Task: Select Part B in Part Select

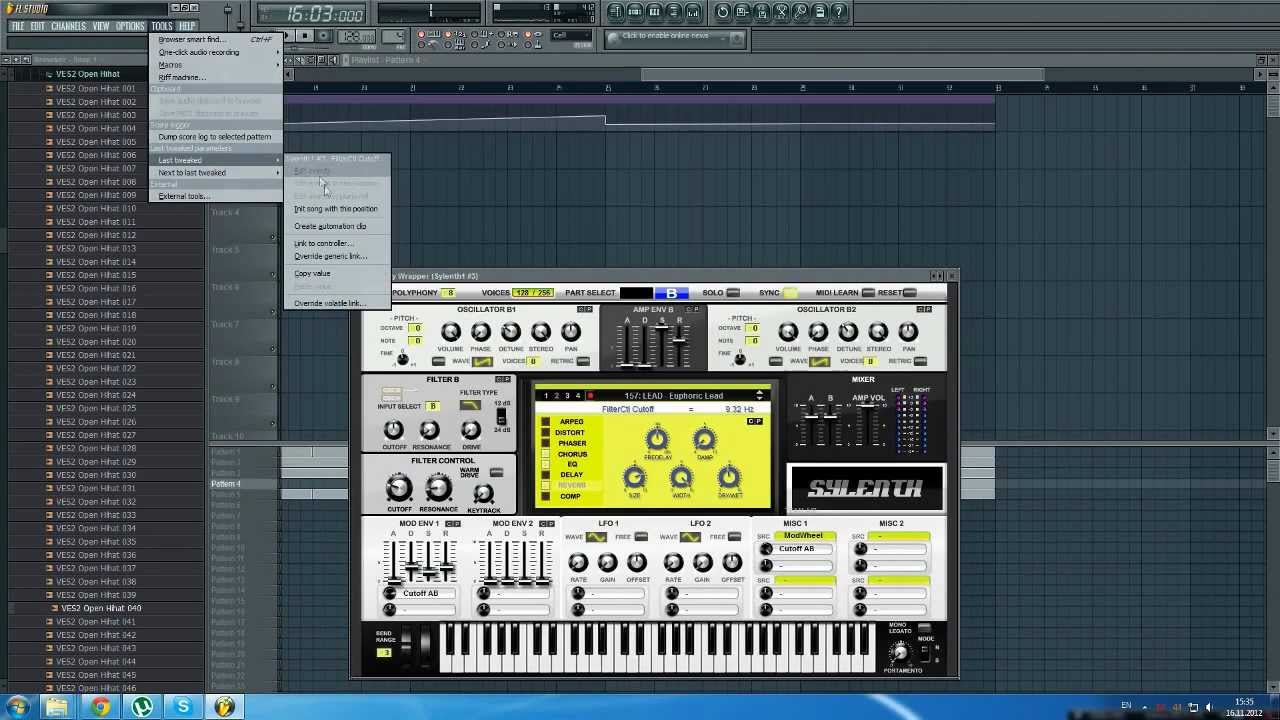Action: [671, 293]
